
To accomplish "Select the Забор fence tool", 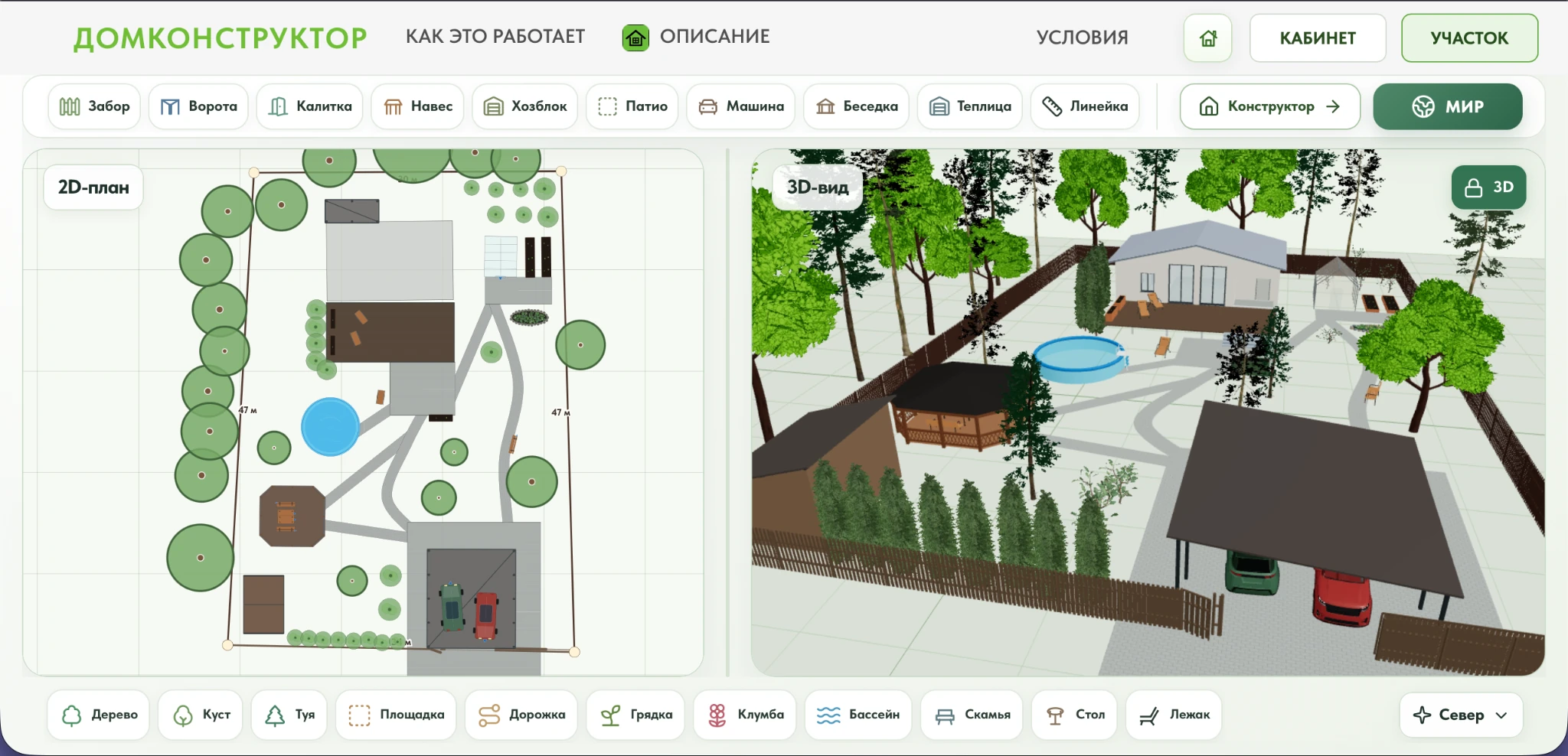I will (95, 106).
